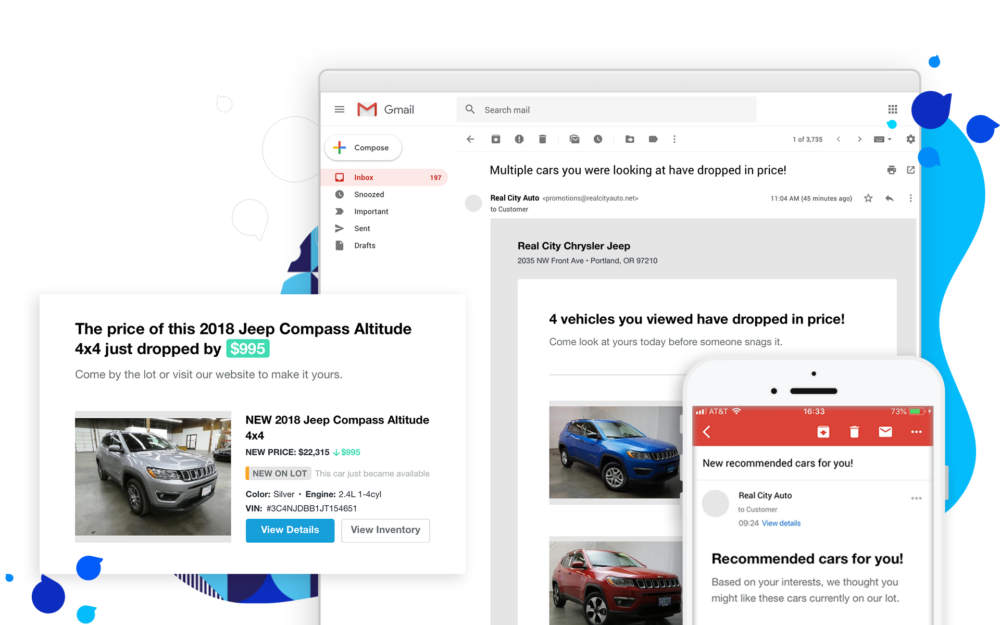Open the email in a new window
This screenshot has height=625, width=1000.
coord(911,170)
